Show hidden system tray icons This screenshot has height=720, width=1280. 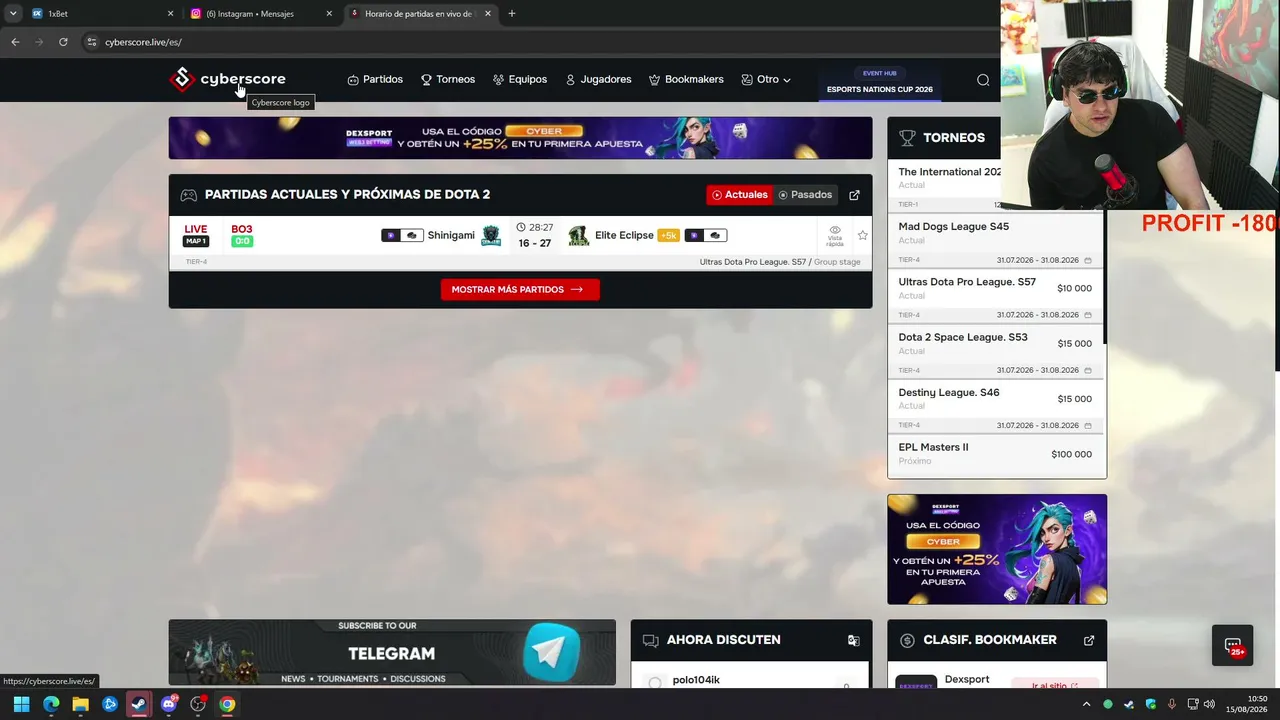coord(1086,704)
